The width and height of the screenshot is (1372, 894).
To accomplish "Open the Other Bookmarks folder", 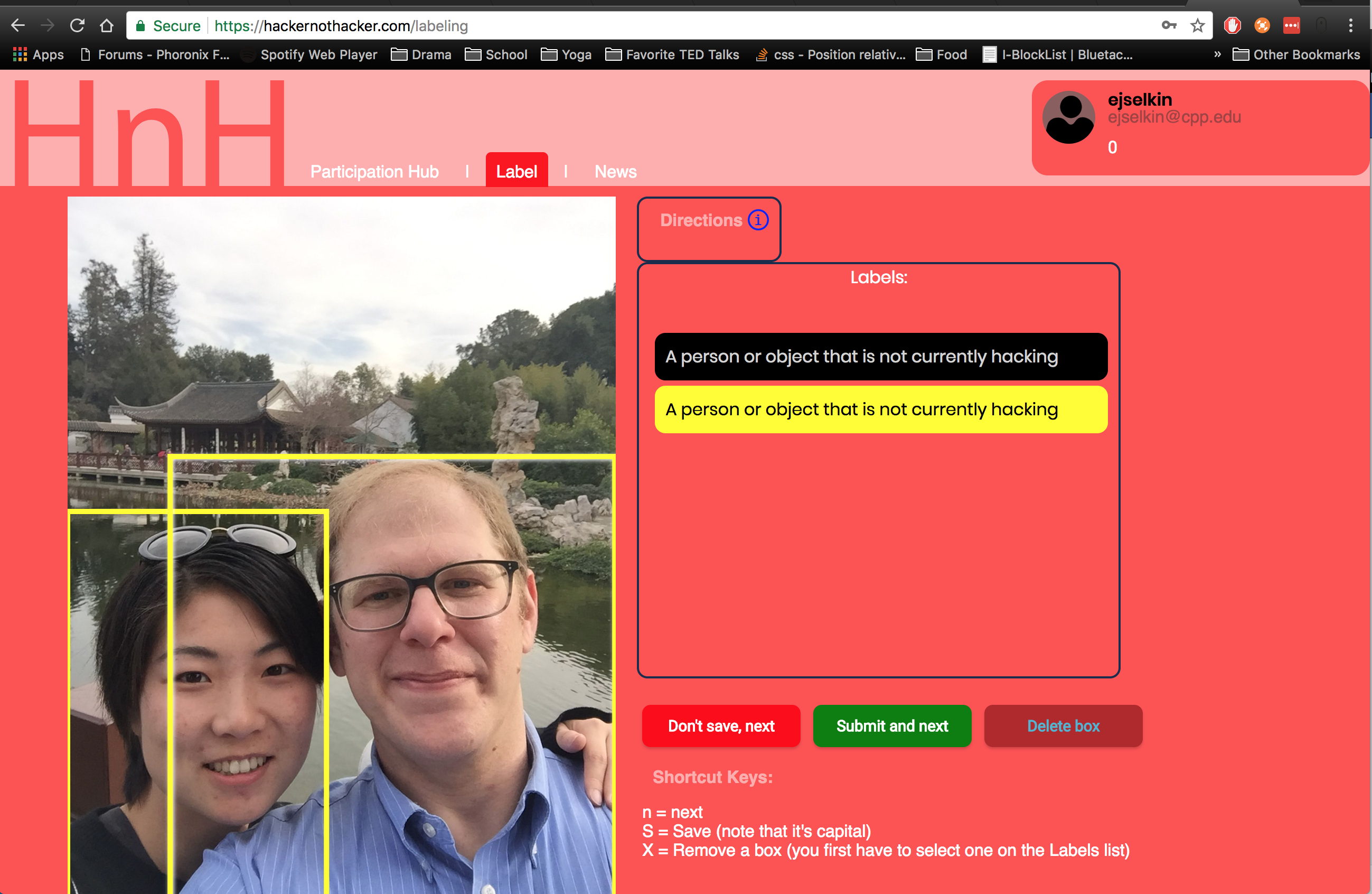I will (1296, 54).
